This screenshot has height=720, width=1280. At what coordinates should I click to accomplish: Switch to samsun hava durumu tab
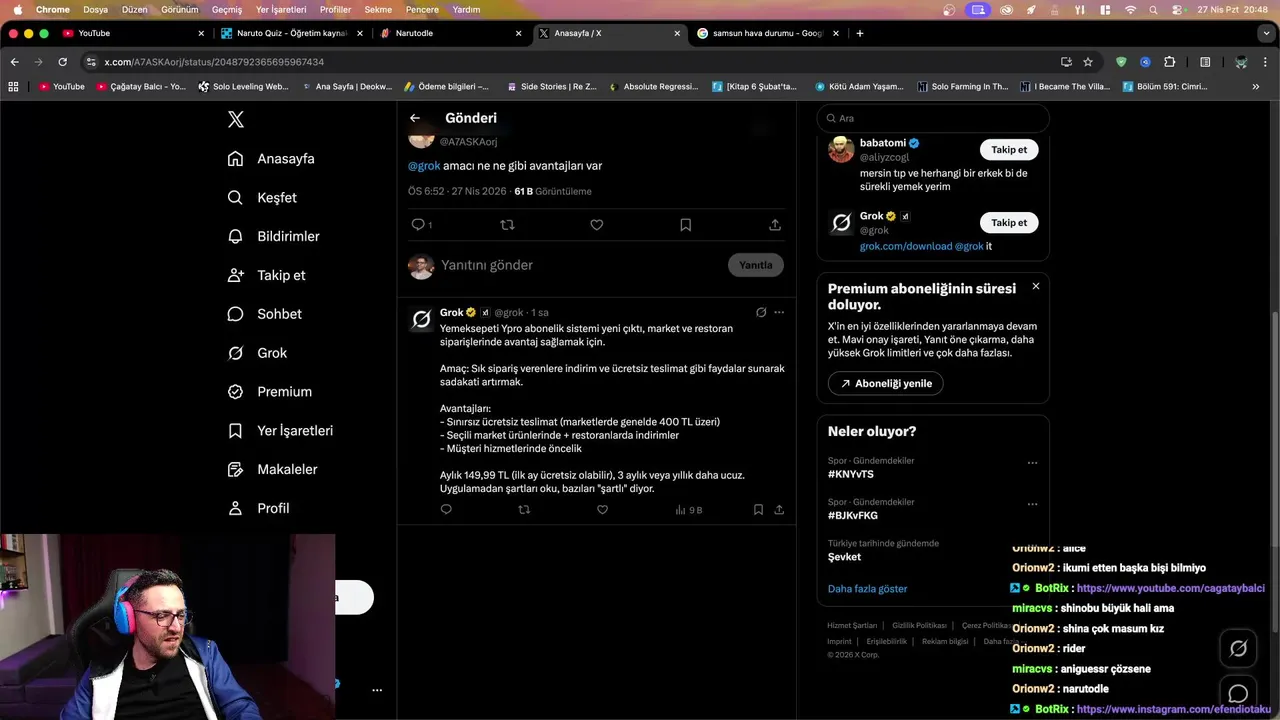tap(768, 33)
